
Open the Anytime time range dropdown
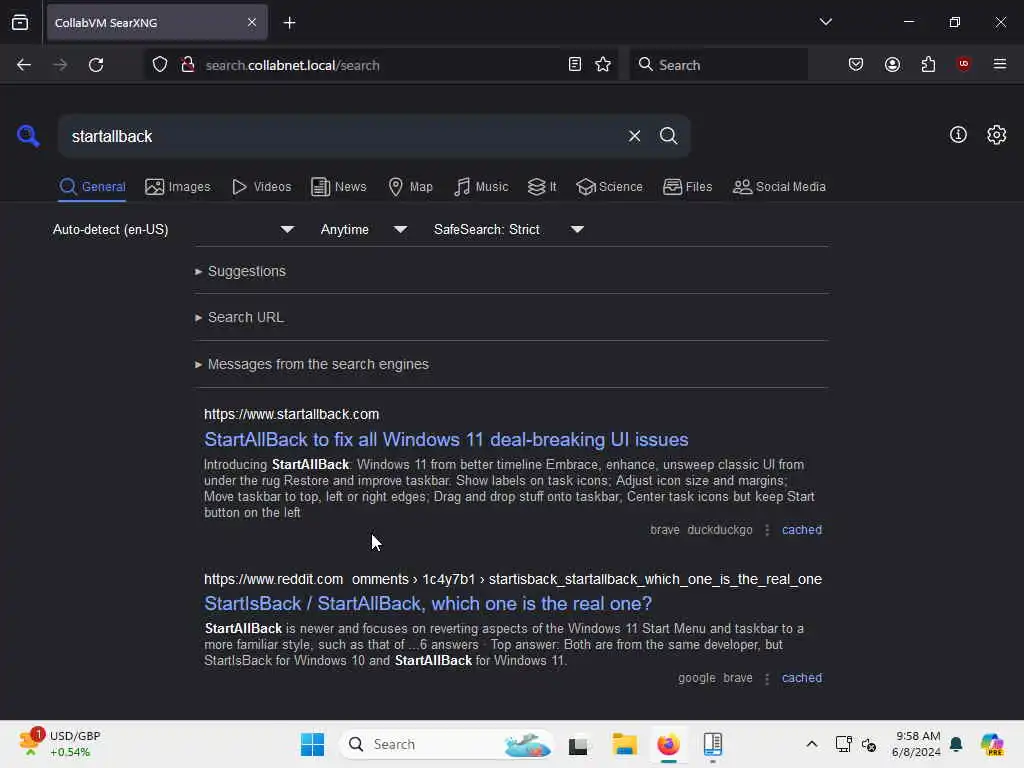(364, 229)
